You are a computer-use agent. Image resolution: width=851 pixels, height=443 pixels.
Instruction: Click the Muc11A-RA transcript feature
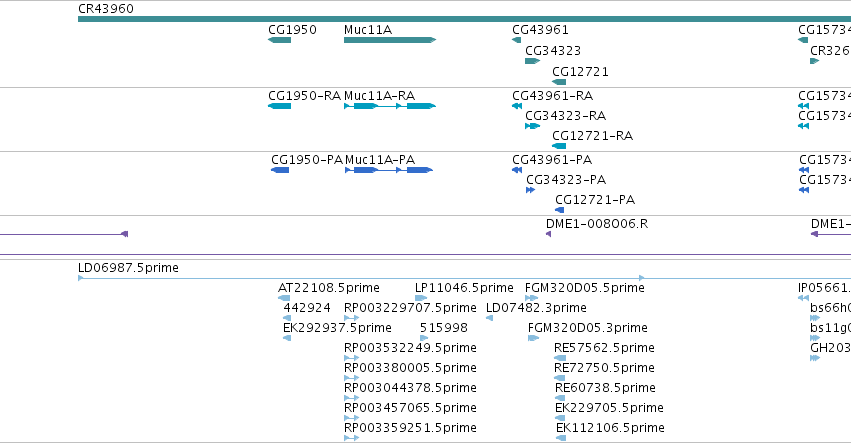(390, 106)
